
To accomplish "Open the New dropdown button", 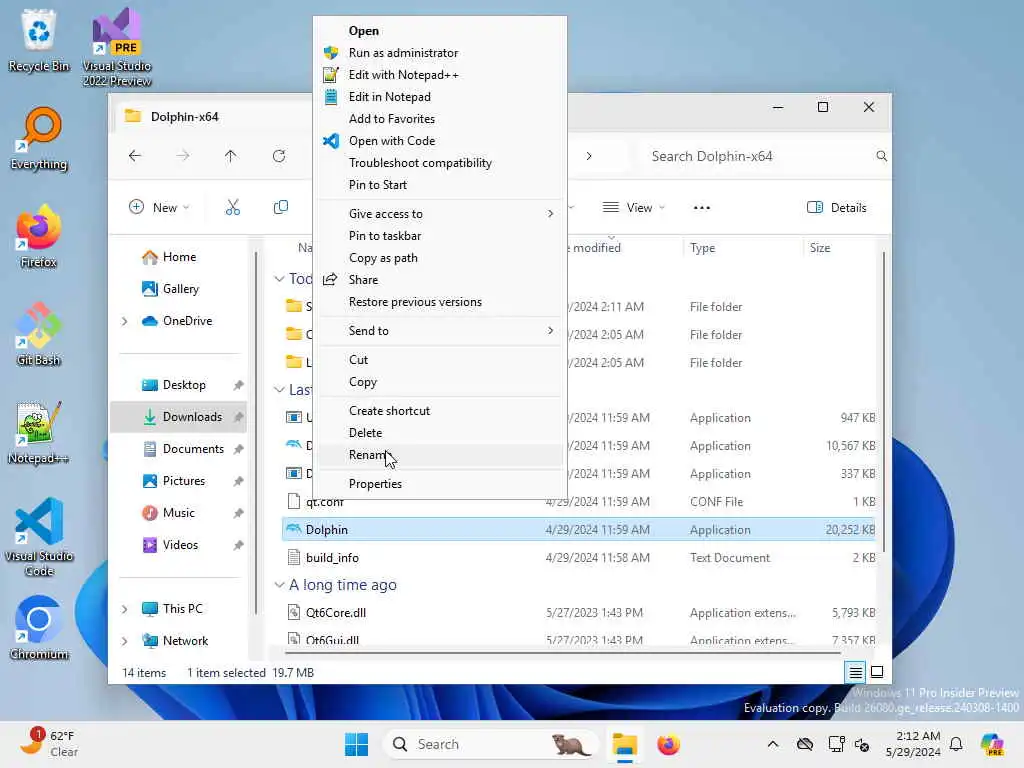I will point(159,208).
